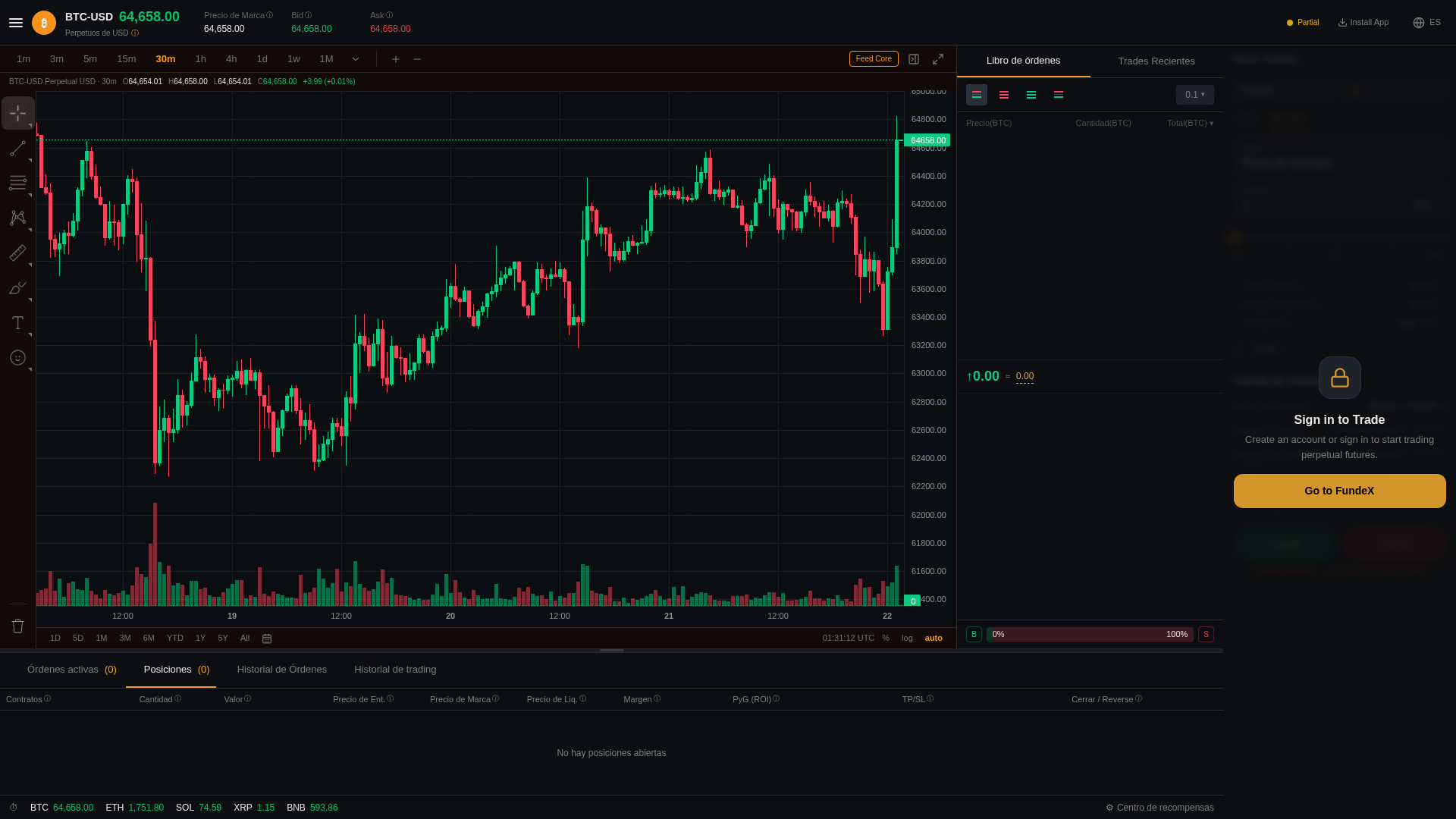This screenshot has width=1456, height=819.
Task: Click the lock sign-in icon
Action: pyautogui.click(x=1340, y=378)
